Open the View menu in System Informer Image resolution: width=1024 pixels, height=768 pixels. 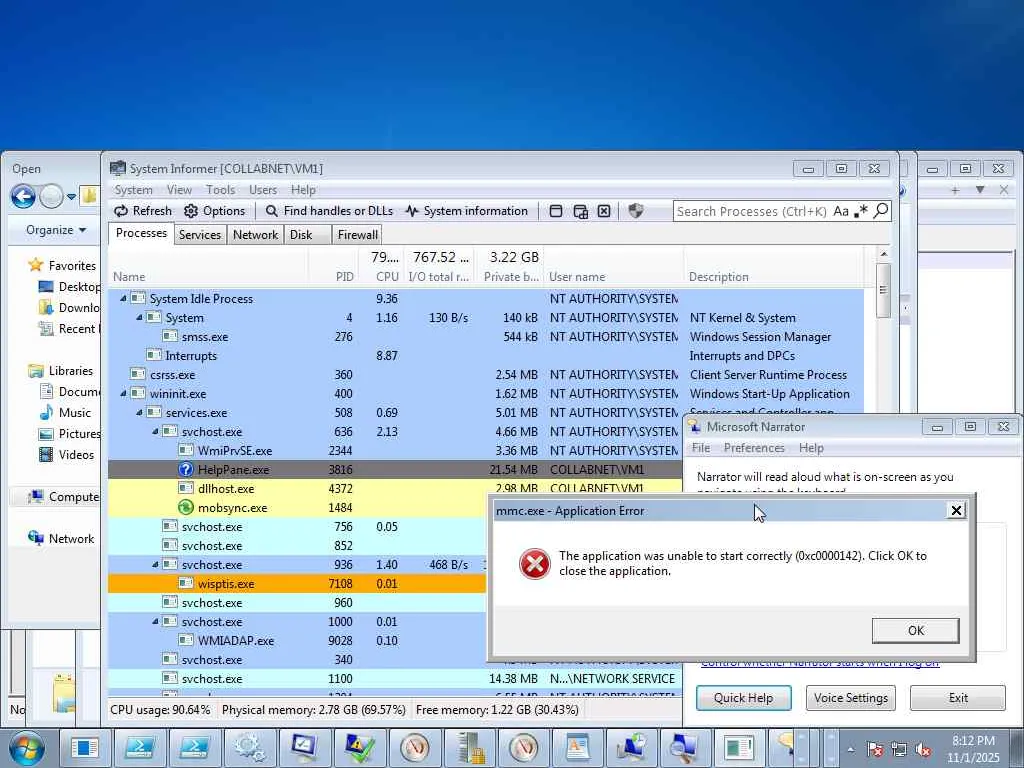point(179,190)
